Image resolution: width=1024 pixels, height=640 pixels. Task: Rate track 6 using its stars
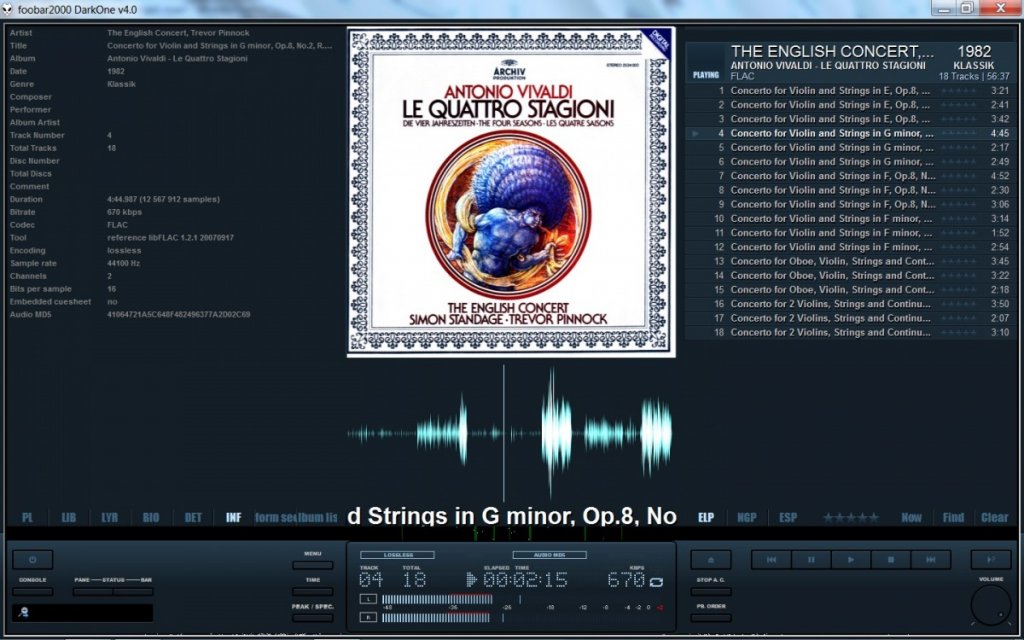coord(959,162)
